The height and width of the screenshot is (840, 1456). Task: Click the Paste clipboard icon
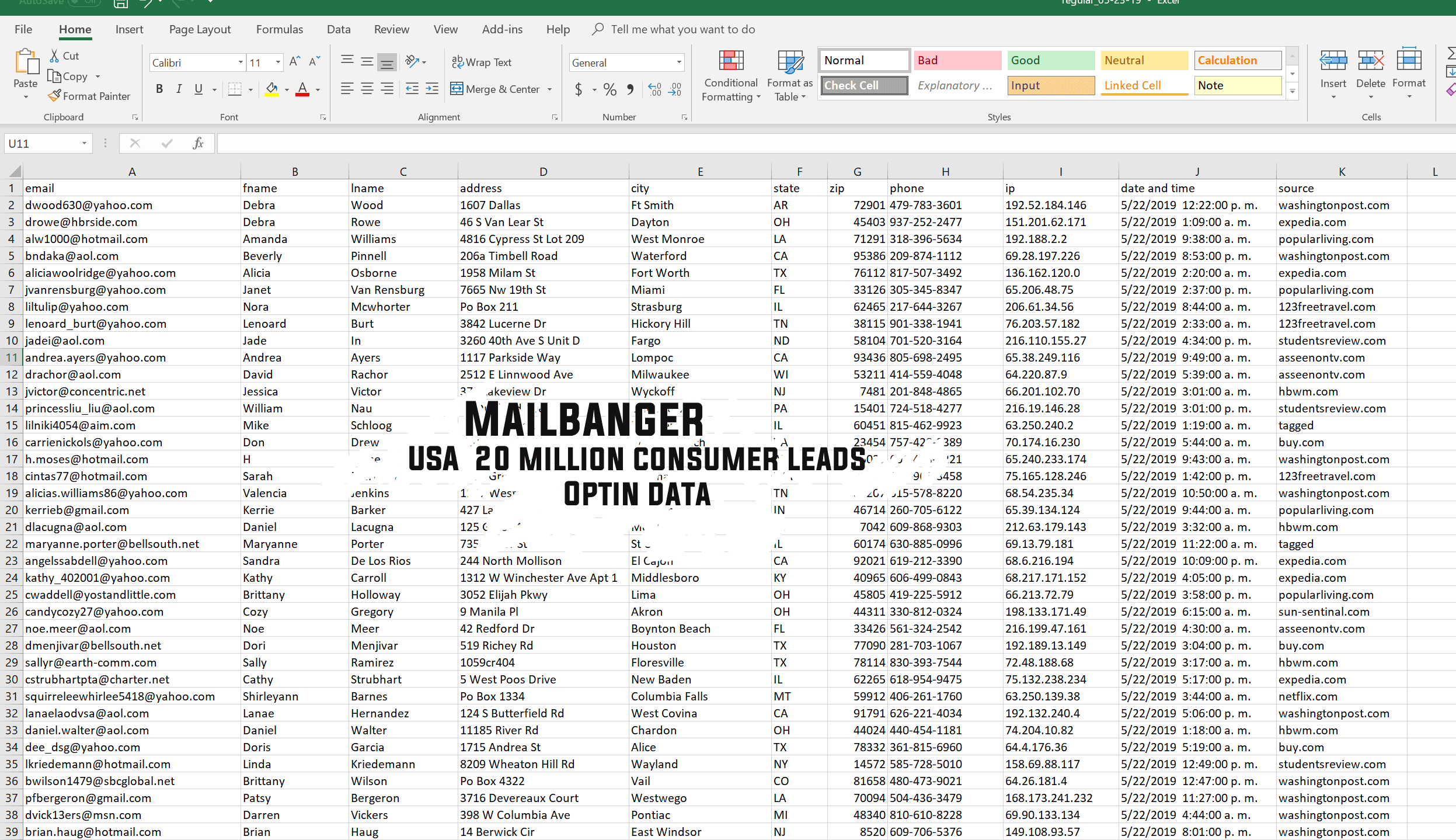coord(26,63)
